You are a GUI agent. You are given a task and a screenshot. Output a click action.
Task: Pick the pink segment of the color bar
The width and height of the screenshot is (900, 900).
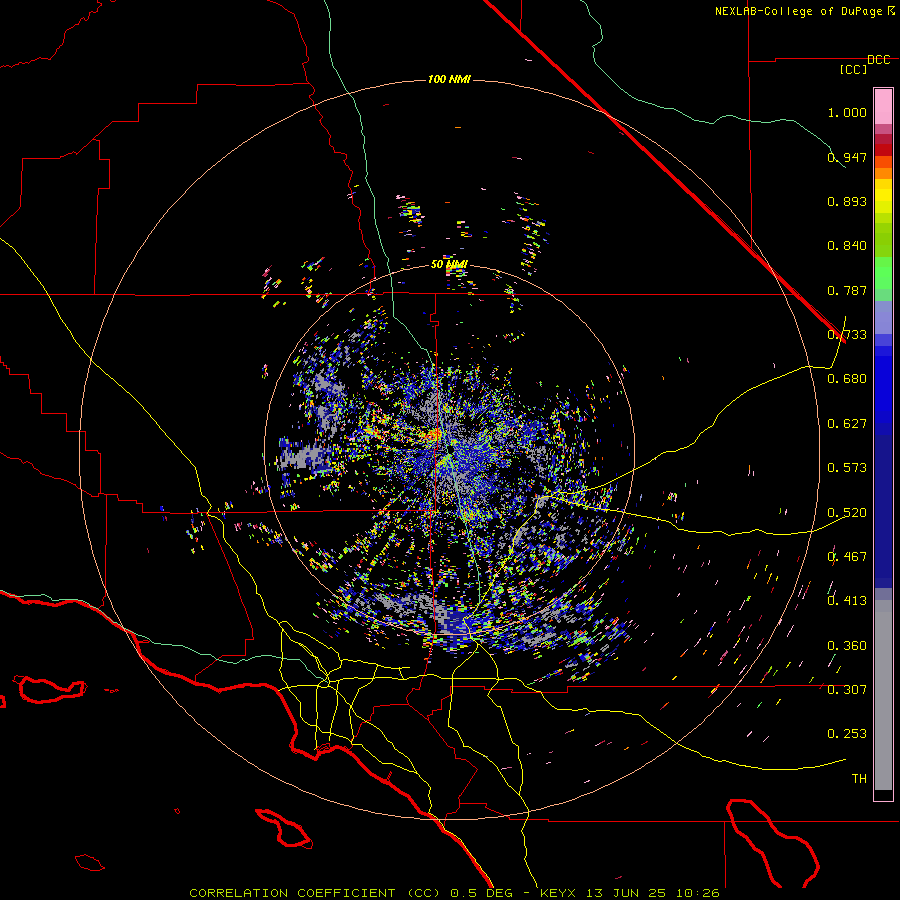click(x=883, y=107)
